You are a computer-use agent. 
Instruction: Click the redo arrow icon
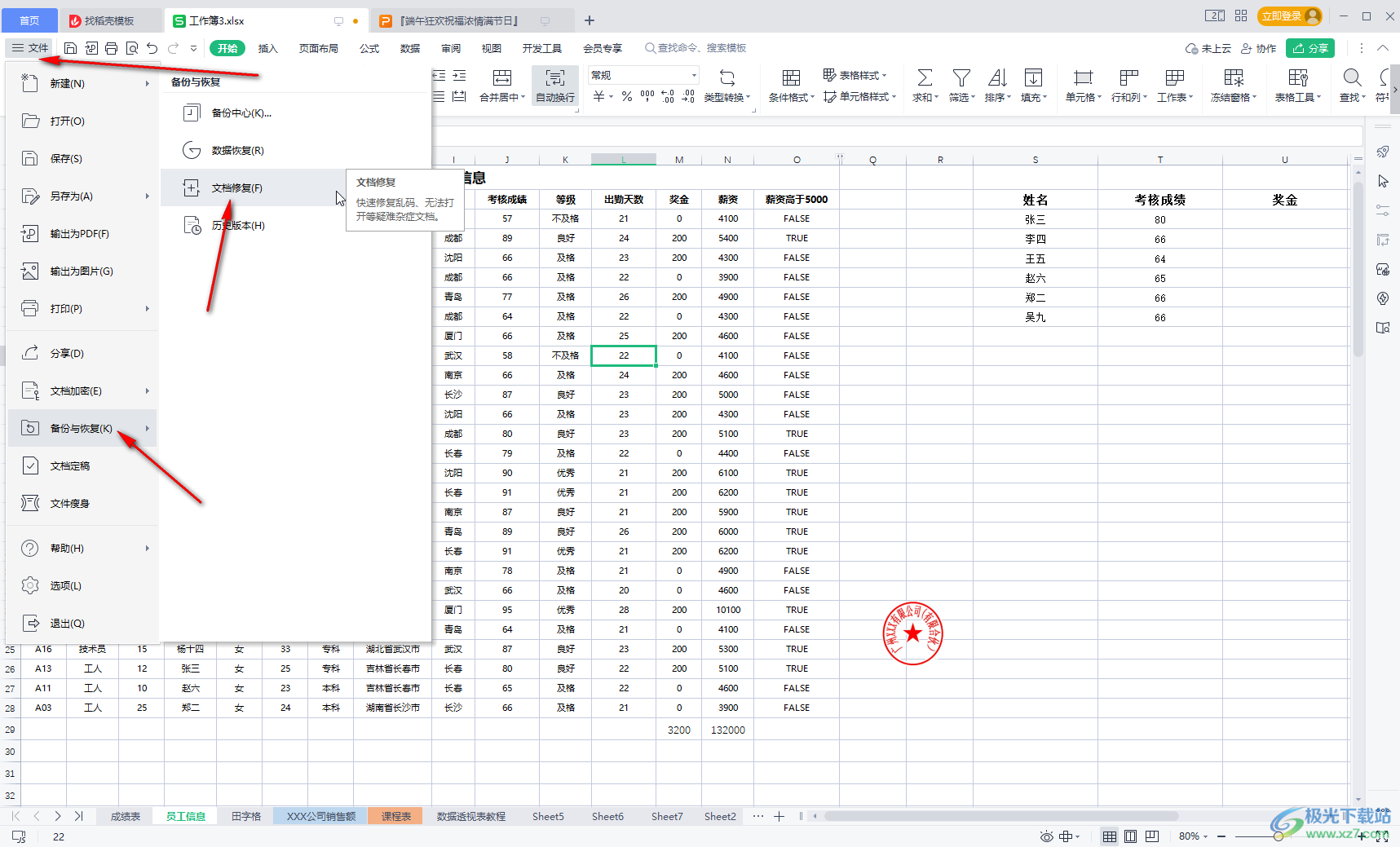pos(173,48)
